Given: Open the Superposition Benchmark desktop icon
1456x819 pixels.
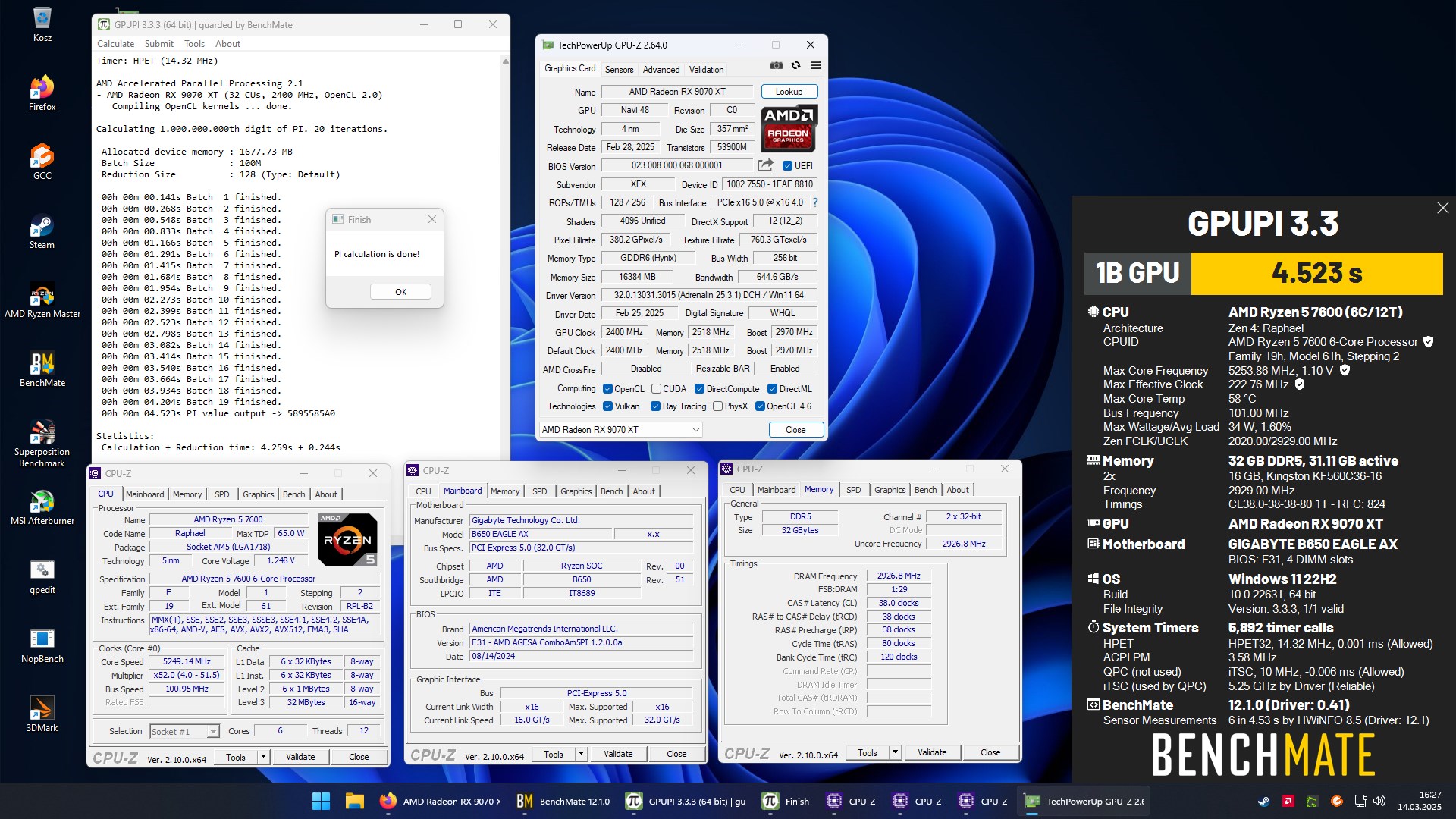Looking at the screenshot, I should 42,443.
